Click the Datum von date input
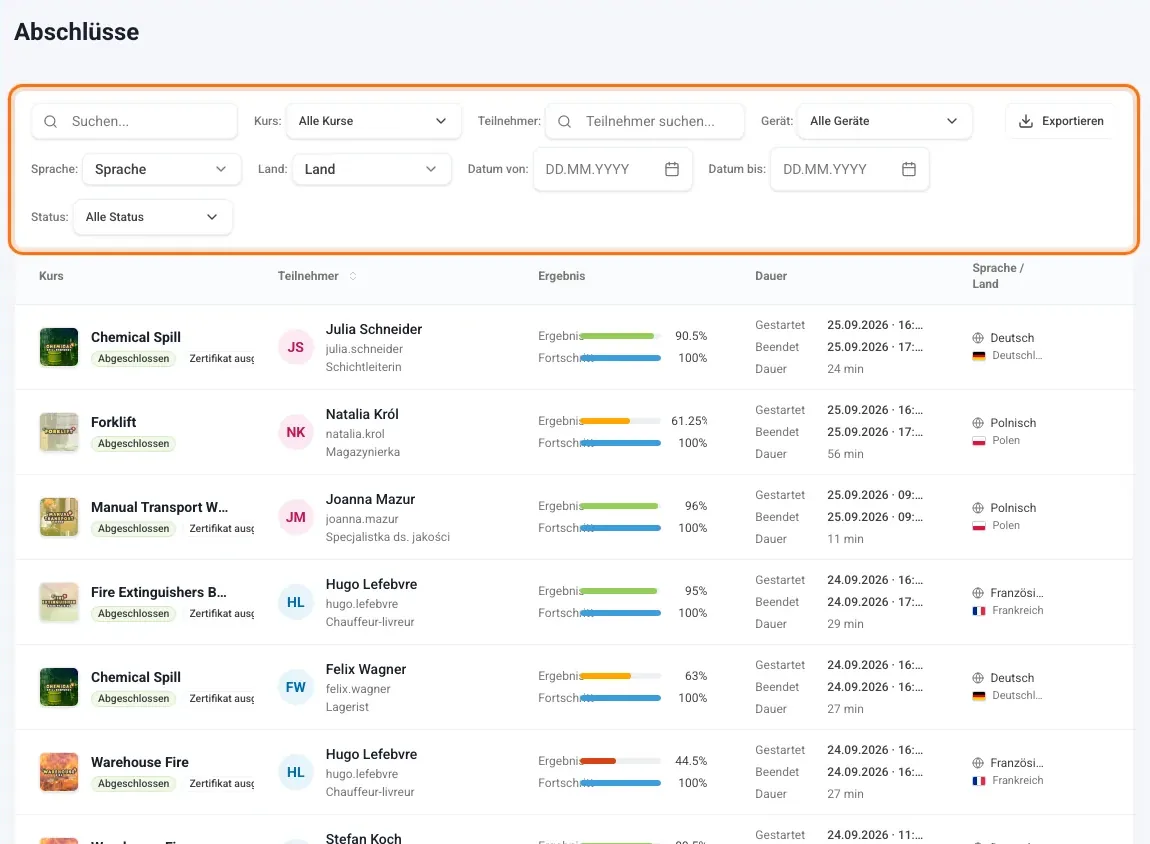The height and width of the screenshot is (844, 1150). (x=612, y=169)
